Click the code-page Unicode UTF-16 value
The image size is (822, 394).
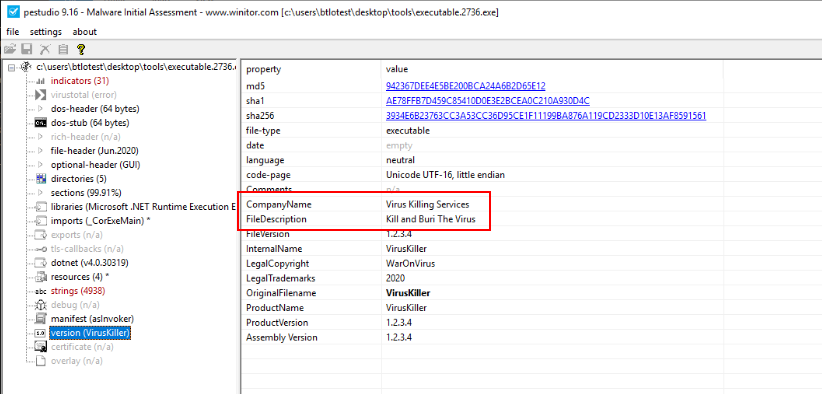click(446, 175)
